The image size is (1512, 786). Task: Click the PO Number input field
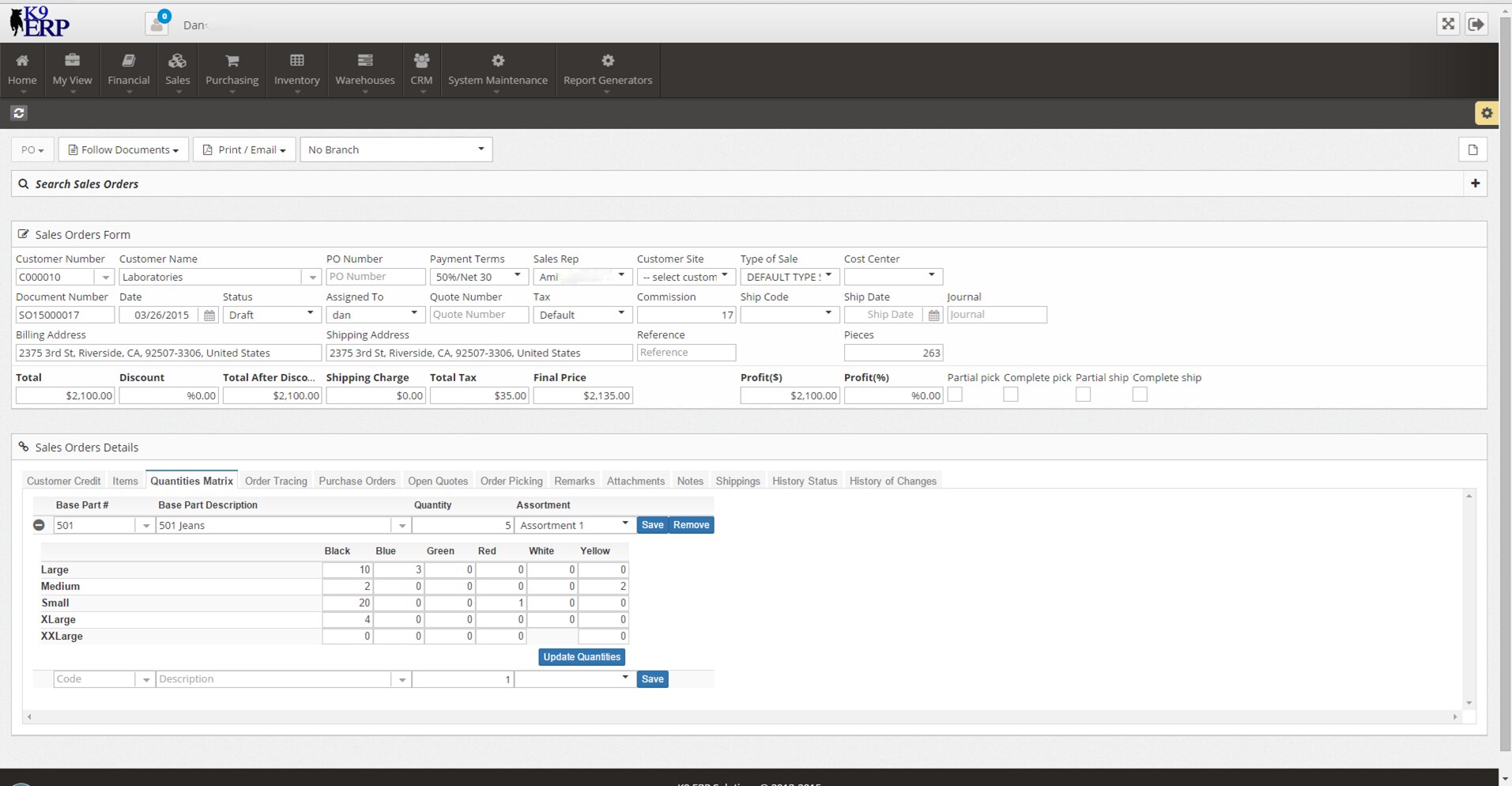375,277
